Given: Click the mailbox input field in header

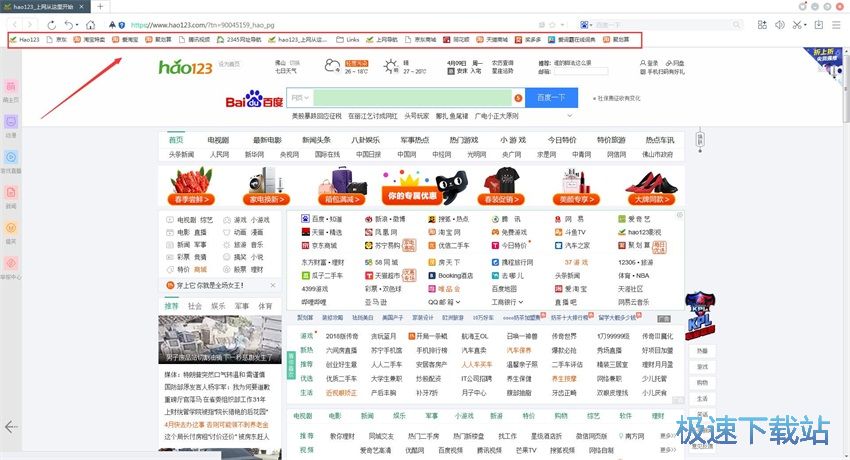Looking at the screenshot, I should pos(581,71).
